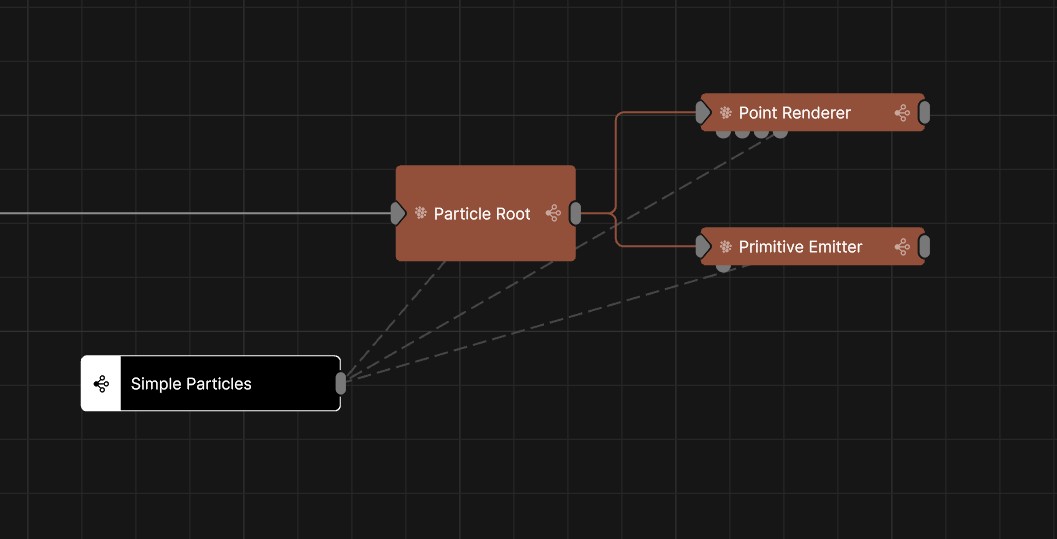
Task: Select the Point Renderer node title
Action: (x=794, y=113)
